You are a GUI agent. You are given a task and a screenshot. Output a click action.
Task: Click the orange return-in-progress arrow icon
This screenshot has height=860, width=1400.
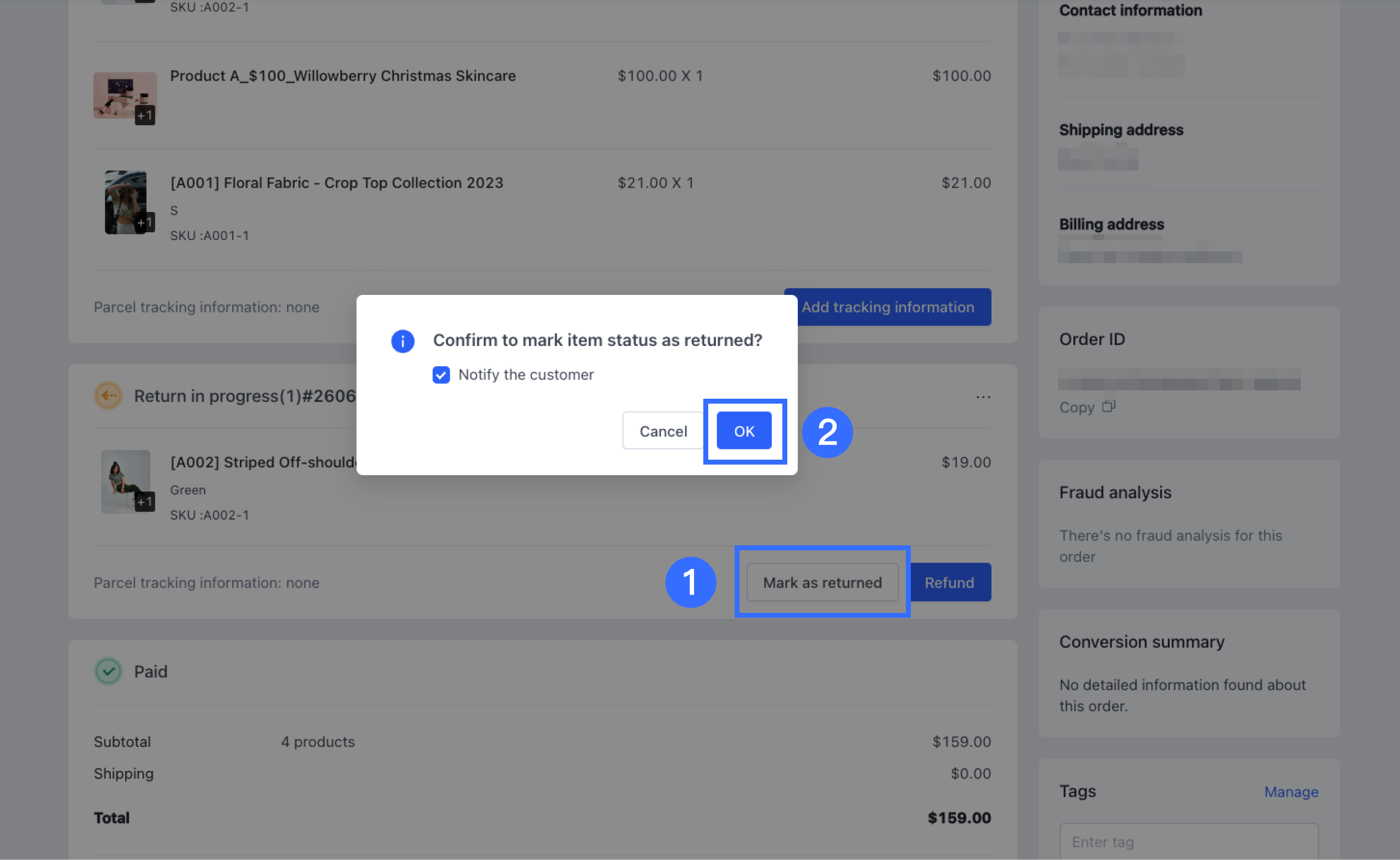tap(108, 395)
